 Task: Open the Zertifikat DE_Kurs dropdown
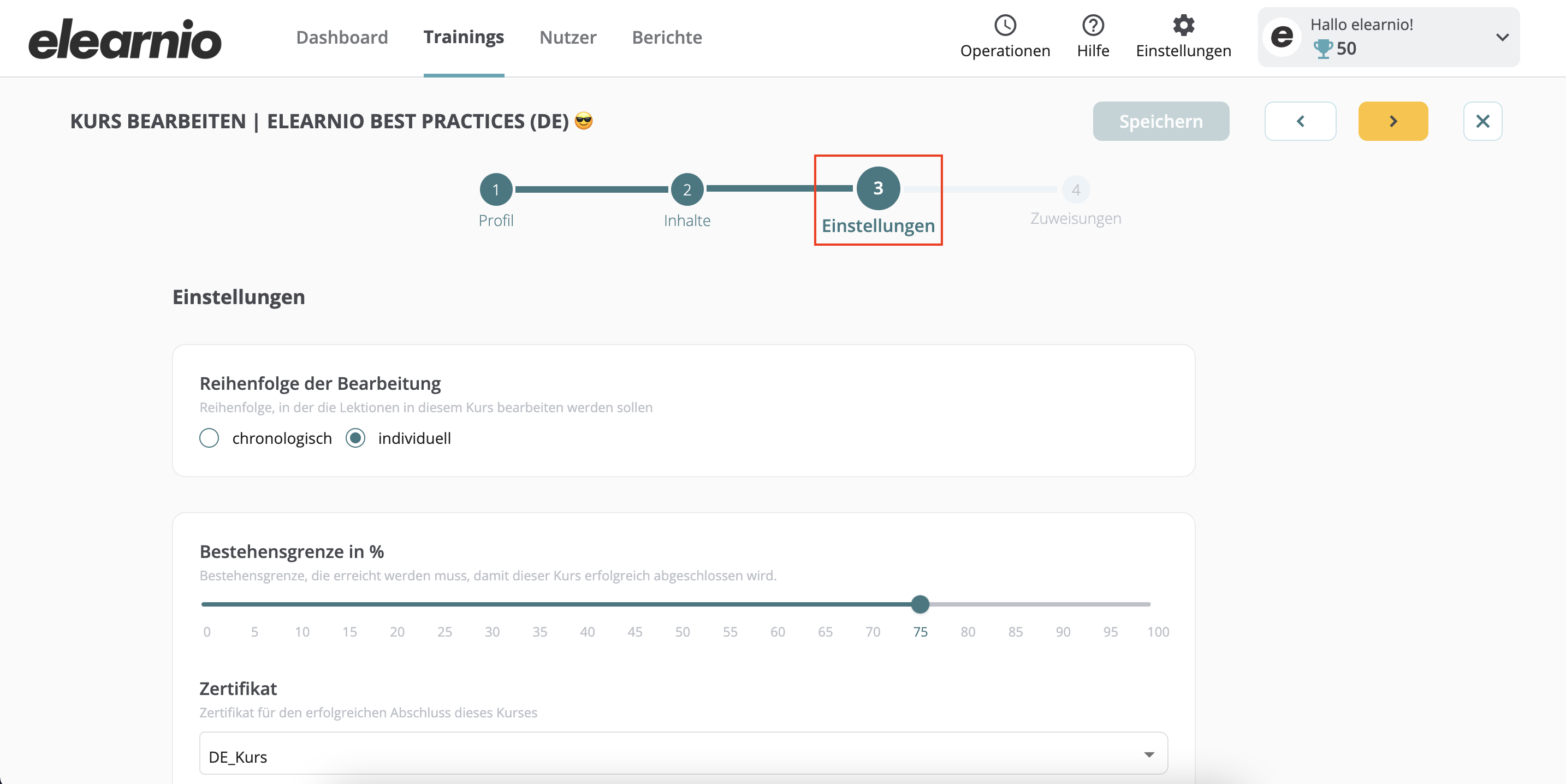click(x=683, y=753)
